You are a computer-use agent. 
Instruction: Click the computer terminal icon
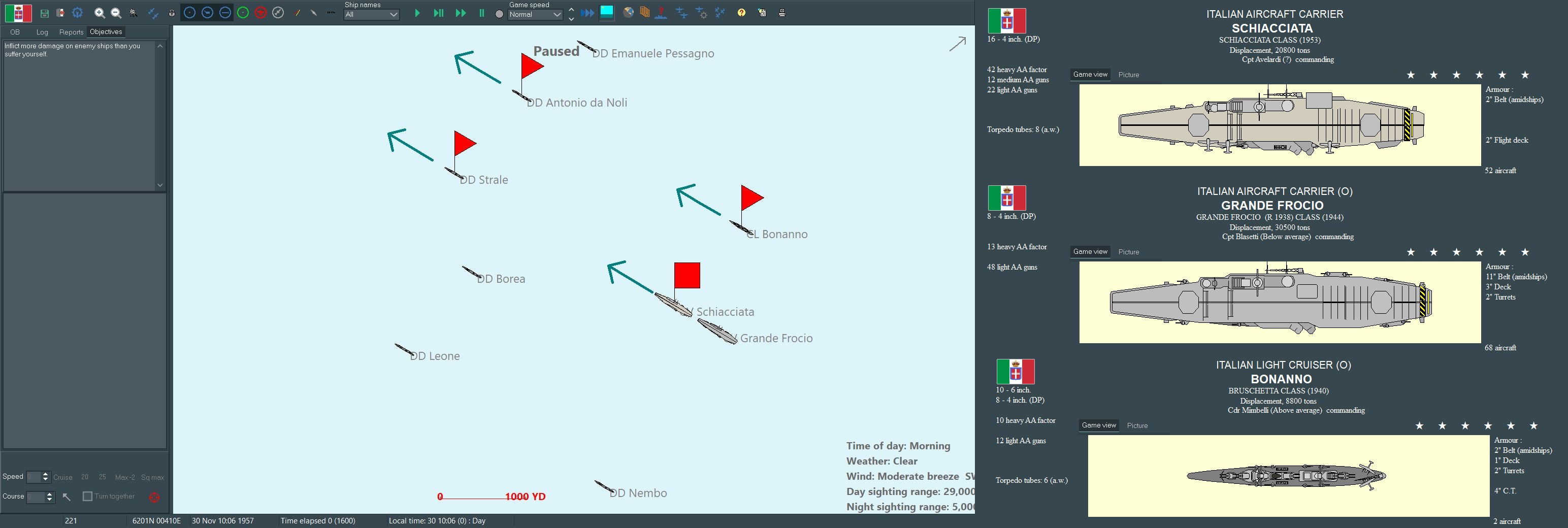(782, 12)
